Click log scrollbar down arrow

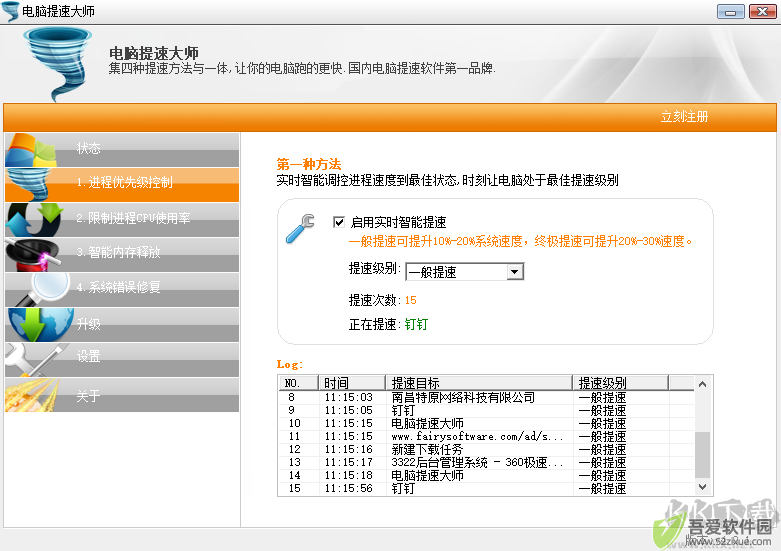[702, 487]
